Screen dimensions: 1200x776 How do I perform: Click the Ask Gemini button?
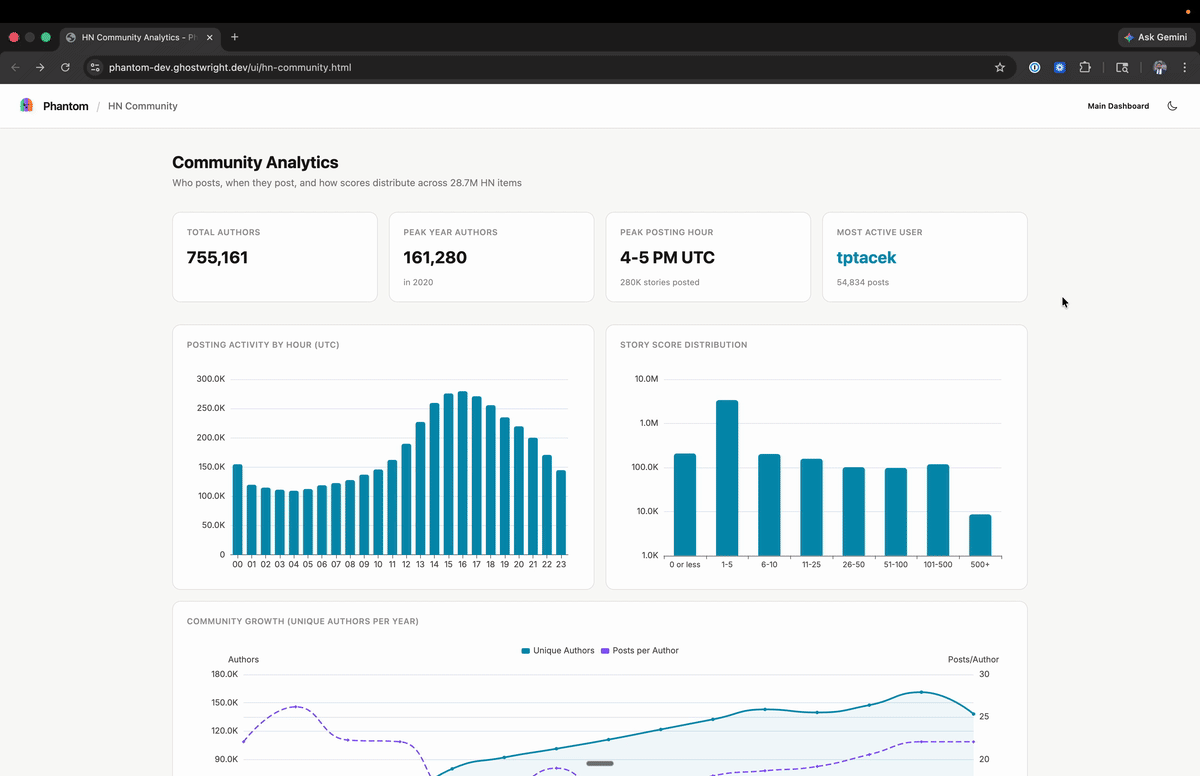[x=1155, y=37]
